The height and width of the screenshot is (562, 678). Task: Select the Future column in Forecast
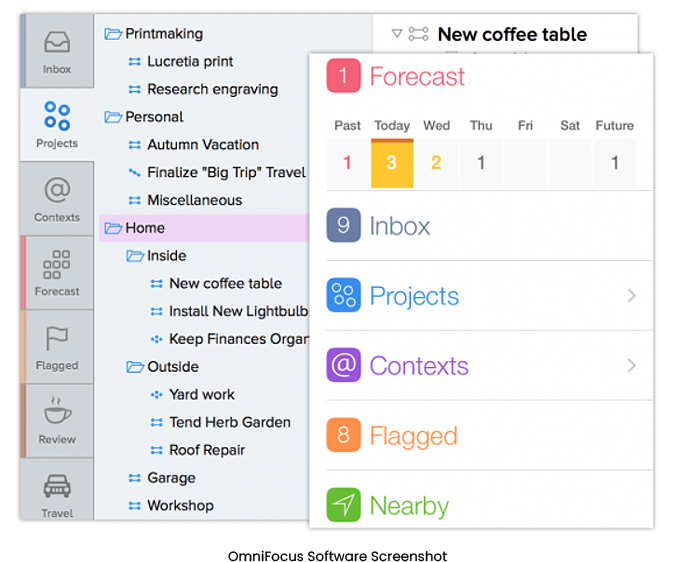tap(614, 163)
